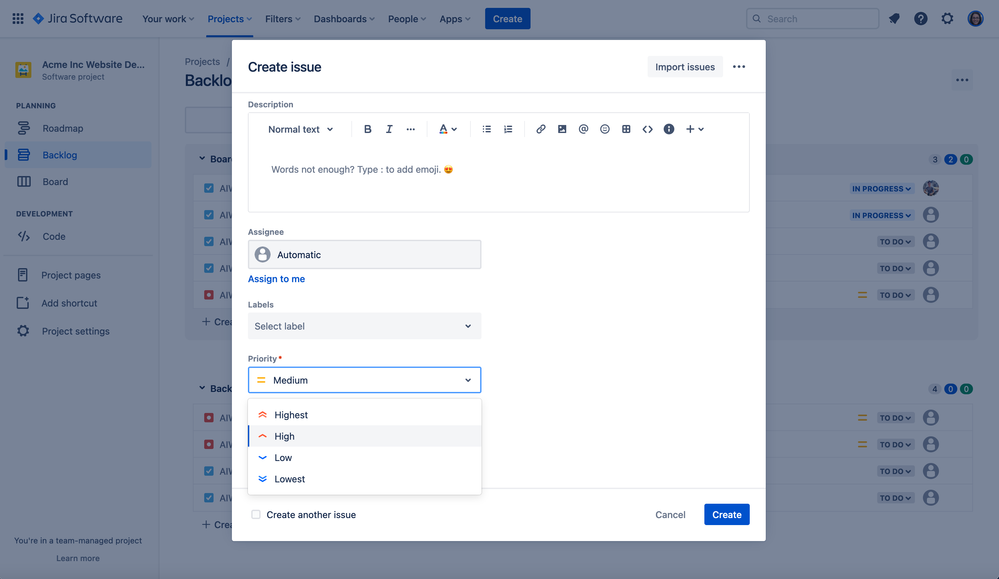Viewport: 999px width, 579px height.
Task: Insert an info panel icon
Action: [x=668, y=129]
